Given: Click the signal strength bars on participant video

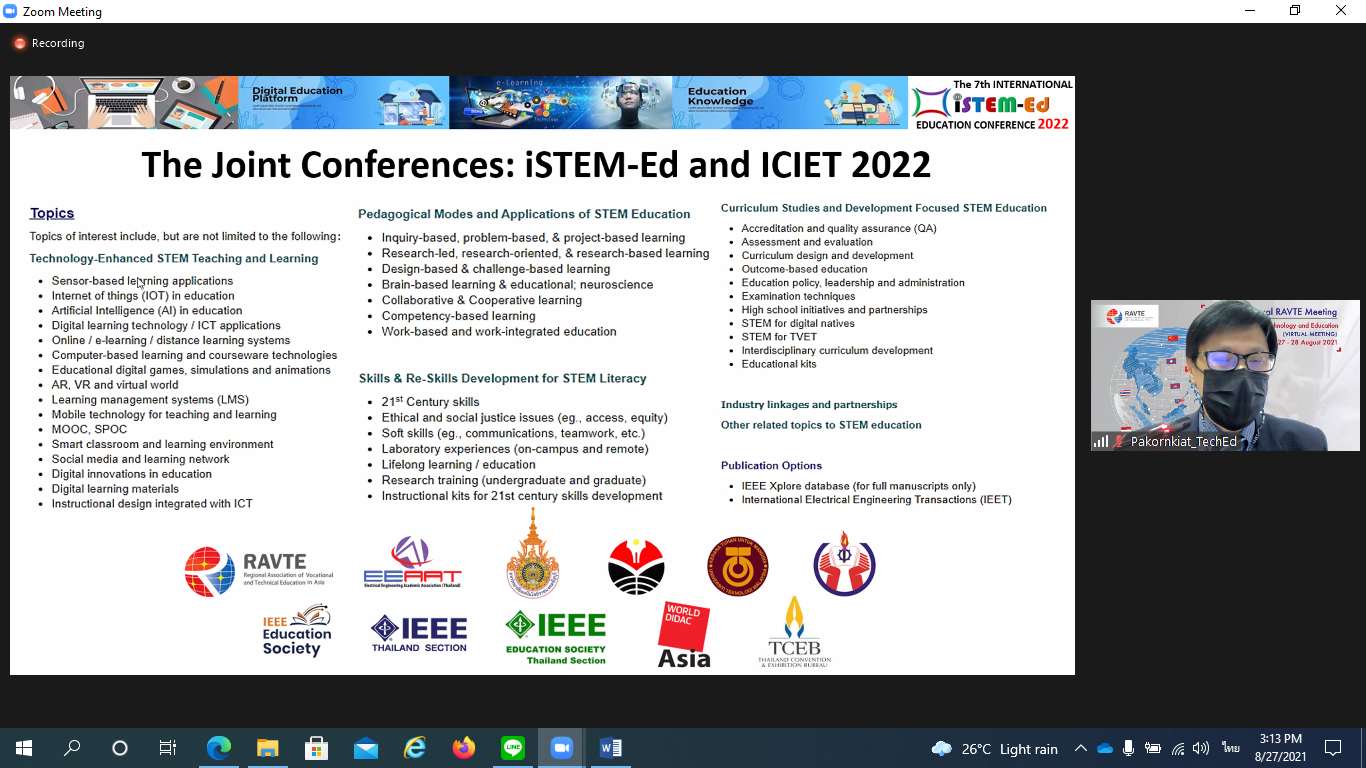Looking at the screenshot, I should coord(1101,441).
